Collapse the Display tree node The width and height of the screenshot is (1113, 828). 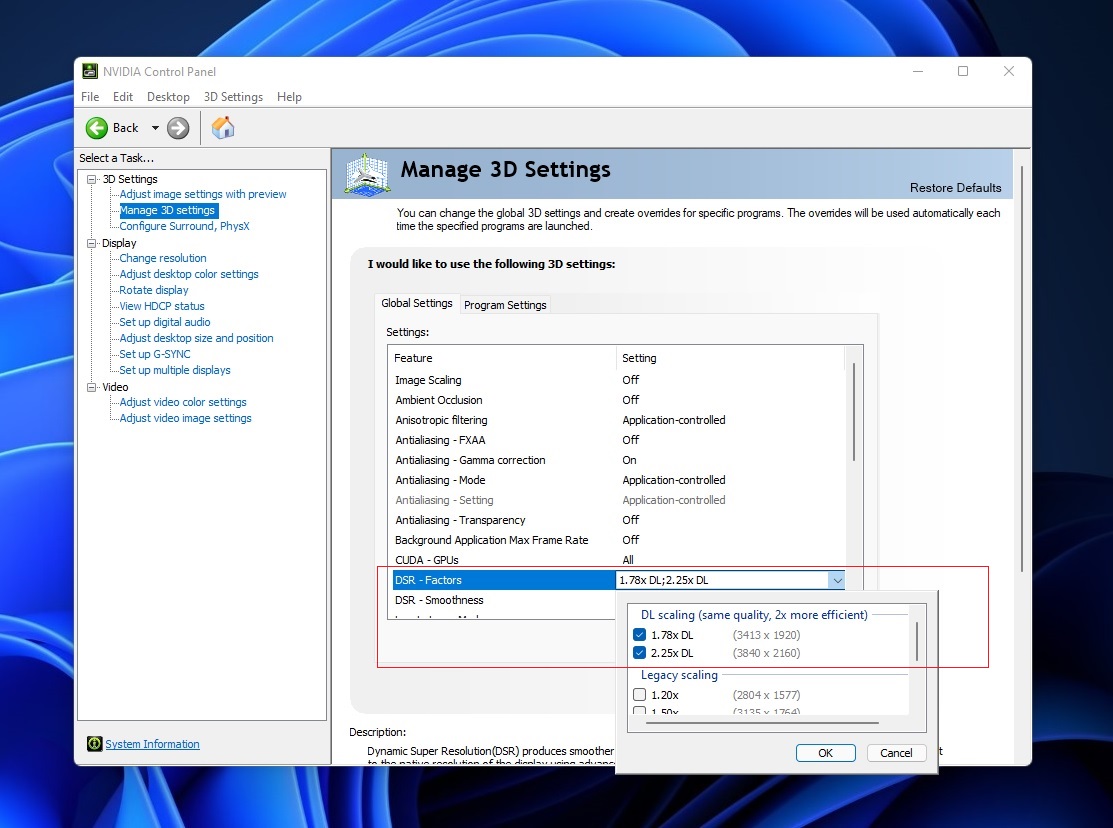pos(92,243)
